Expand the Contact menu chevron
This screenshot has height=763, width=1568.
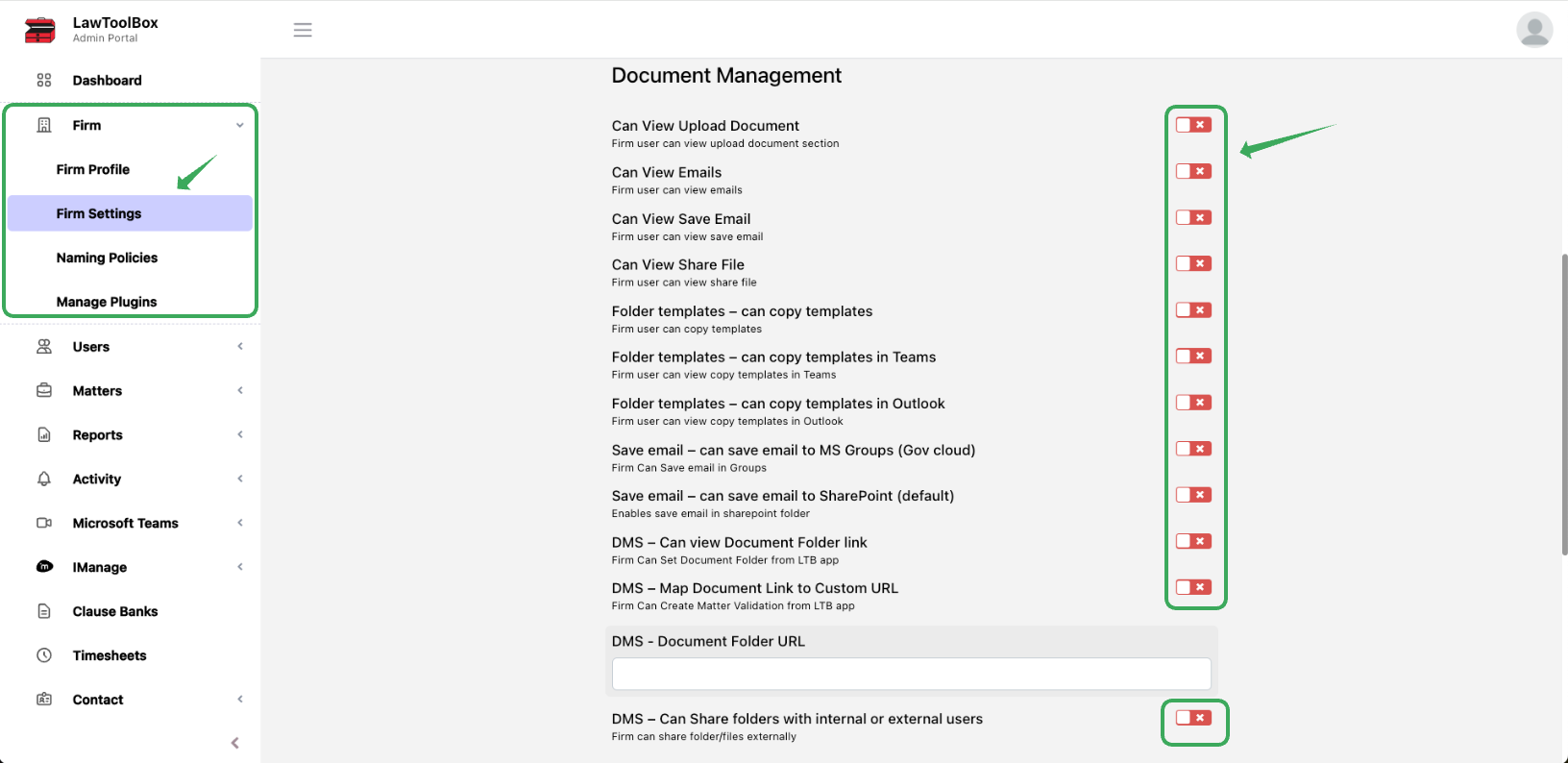(240, 700)
